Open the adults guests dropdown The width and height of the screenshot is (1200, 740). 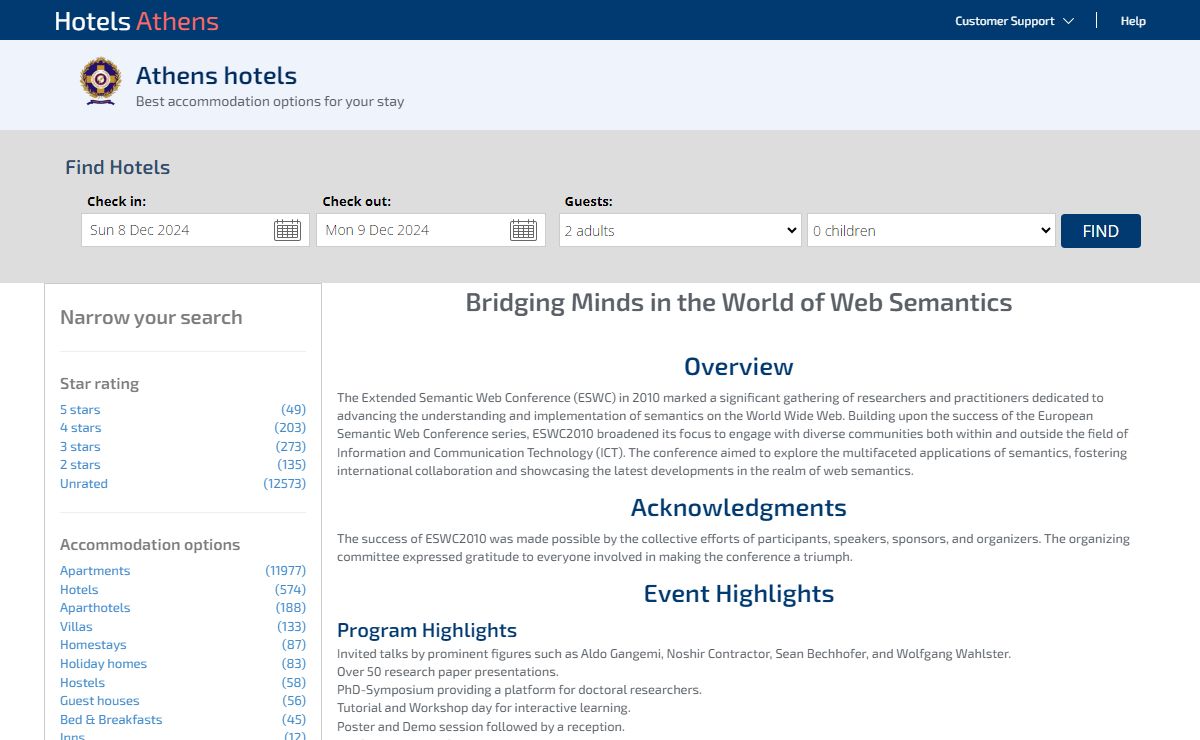(x=680, y=230)
